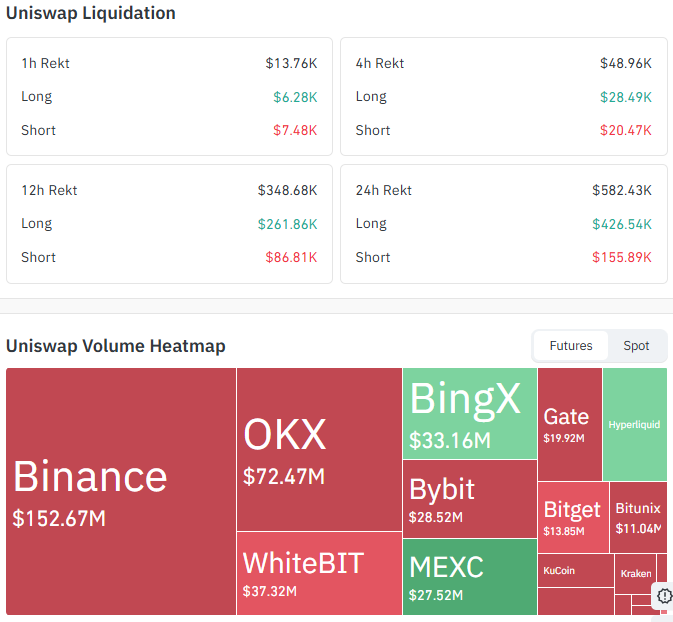
Task: Select the WhiteBIT $37.32M tile
Action: (319, 573)
